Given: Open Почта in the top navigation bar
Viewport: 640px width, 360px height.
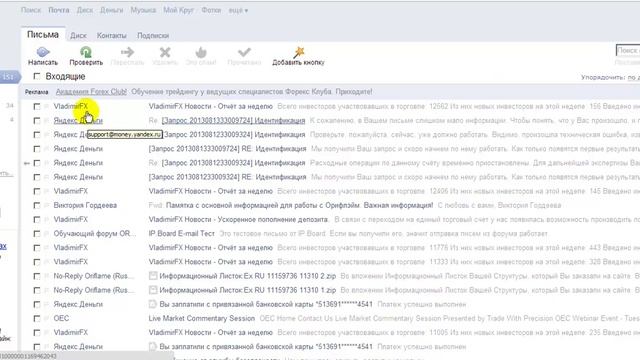Looking at the screenshot, I should 59,10.
